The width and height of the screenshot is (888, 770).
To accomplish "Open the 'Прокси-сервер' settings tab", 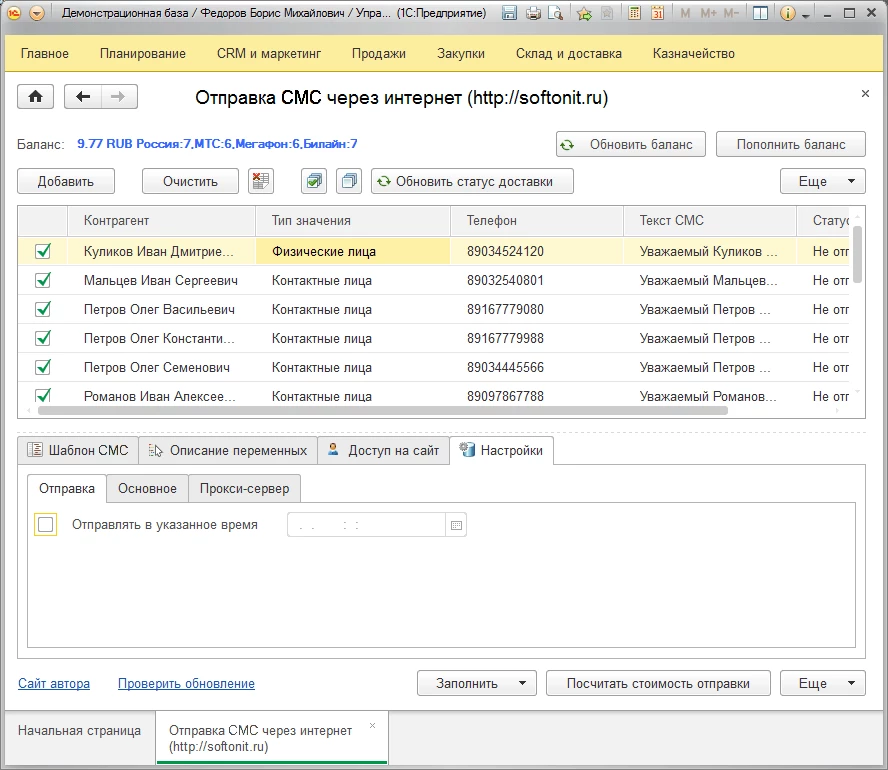I will [x=244, y=489].
